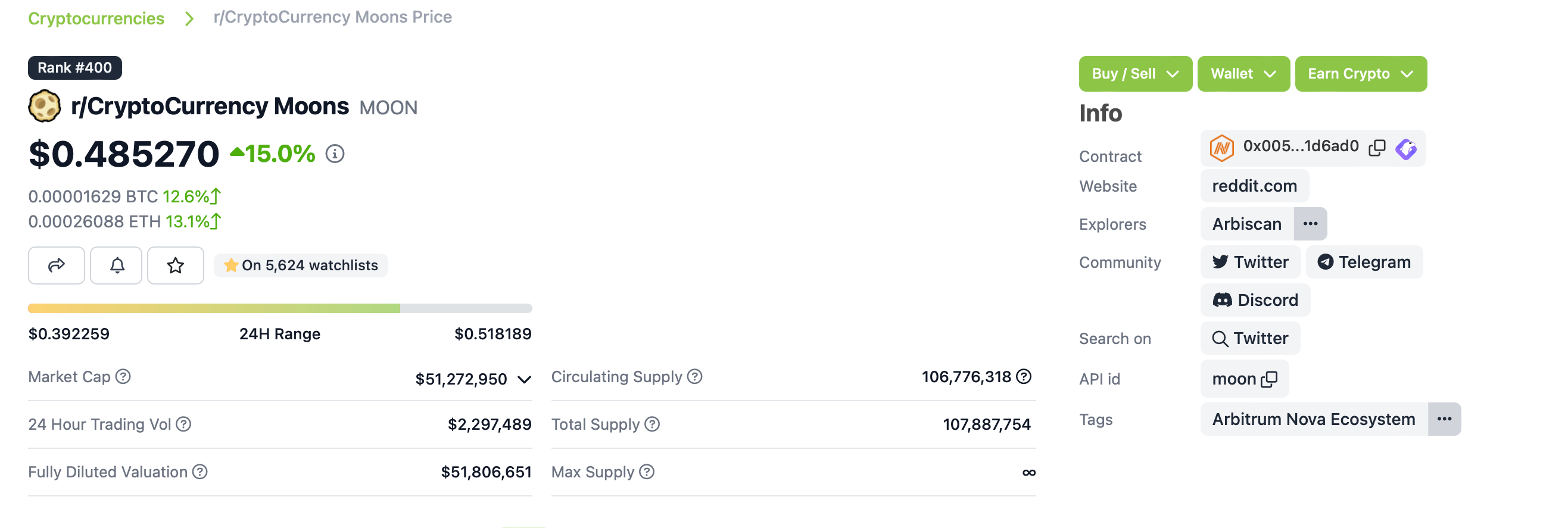1568x528 pixels.
Task: Click the Max Supply help icon
Action: [x=647, y=472]
